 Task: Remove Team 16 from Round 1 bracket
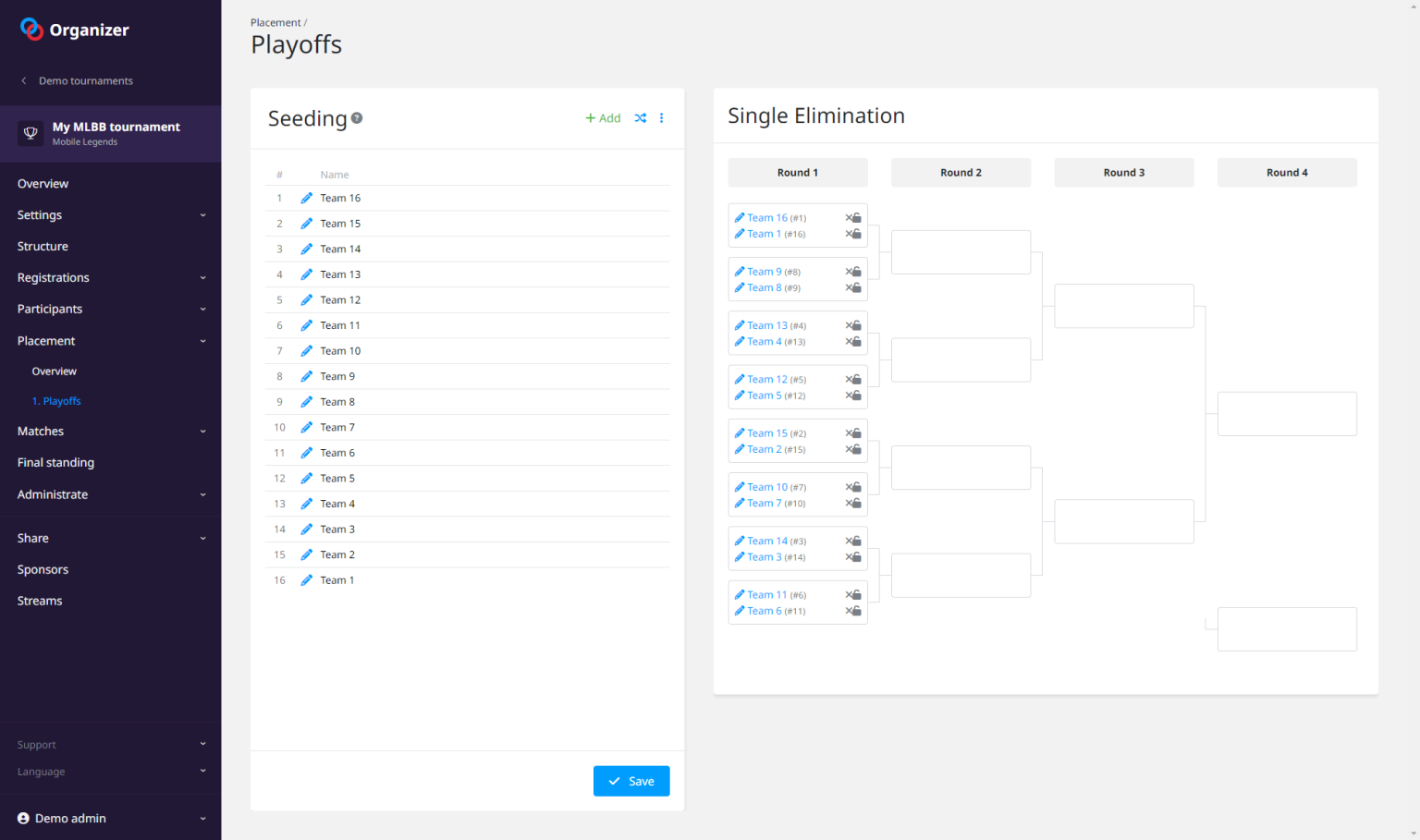(x=848, y=218)
